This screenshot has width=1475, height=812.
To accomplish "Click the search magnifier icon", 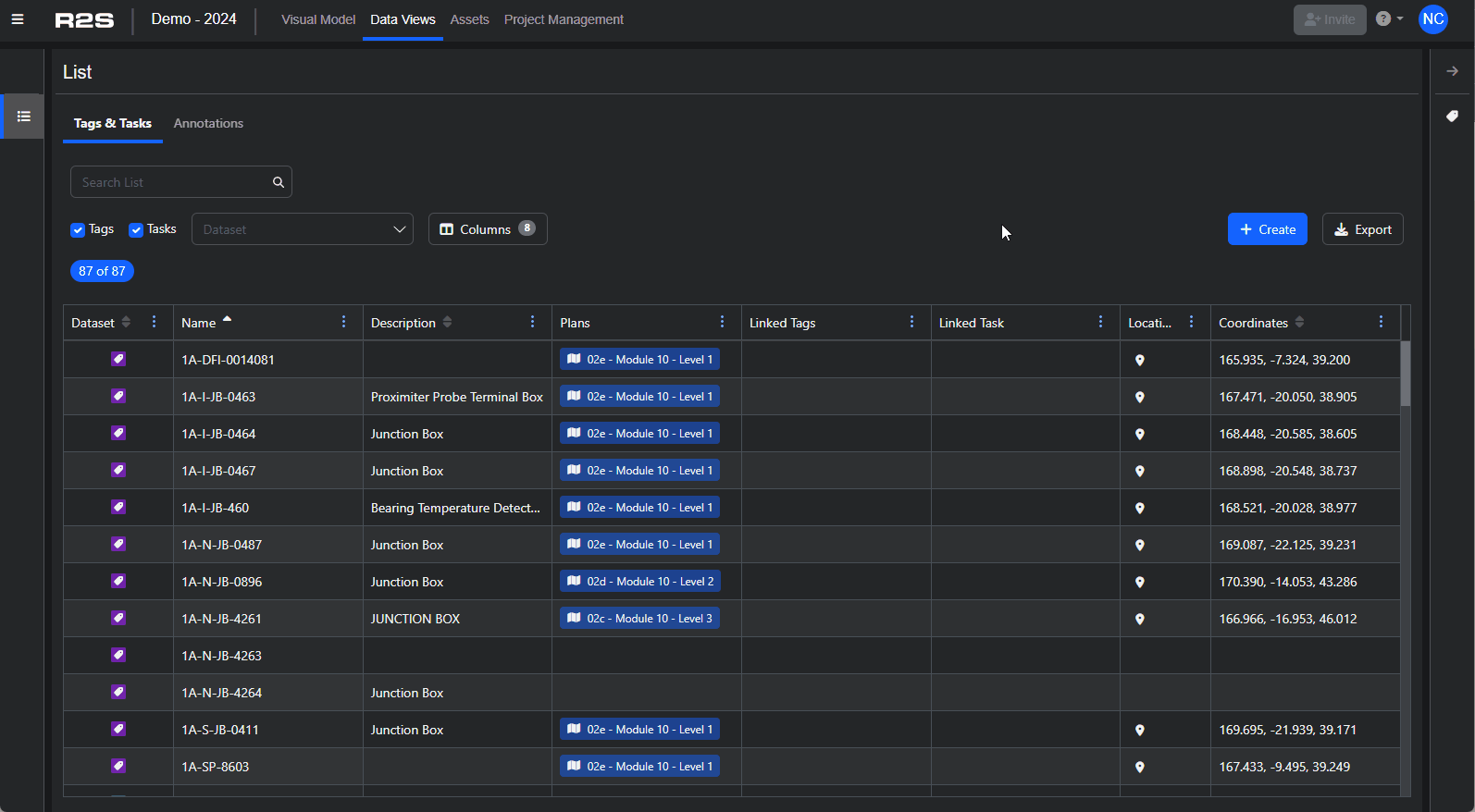I will [x=279, y=182].
